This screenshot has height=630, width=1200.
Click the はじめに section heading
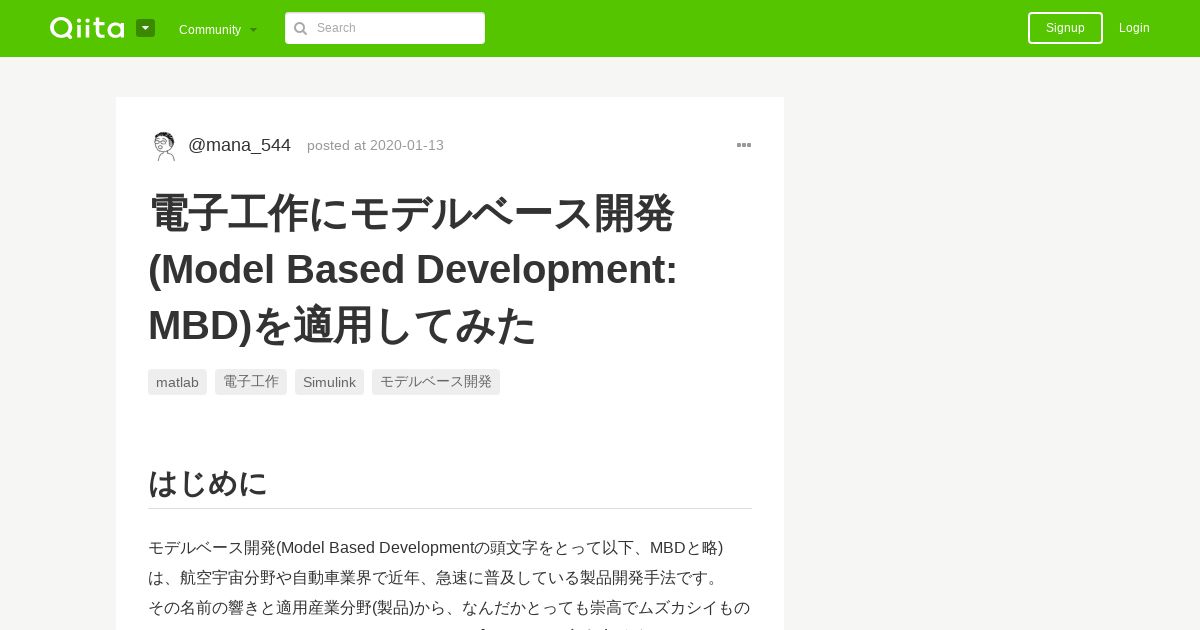point(208,483)
